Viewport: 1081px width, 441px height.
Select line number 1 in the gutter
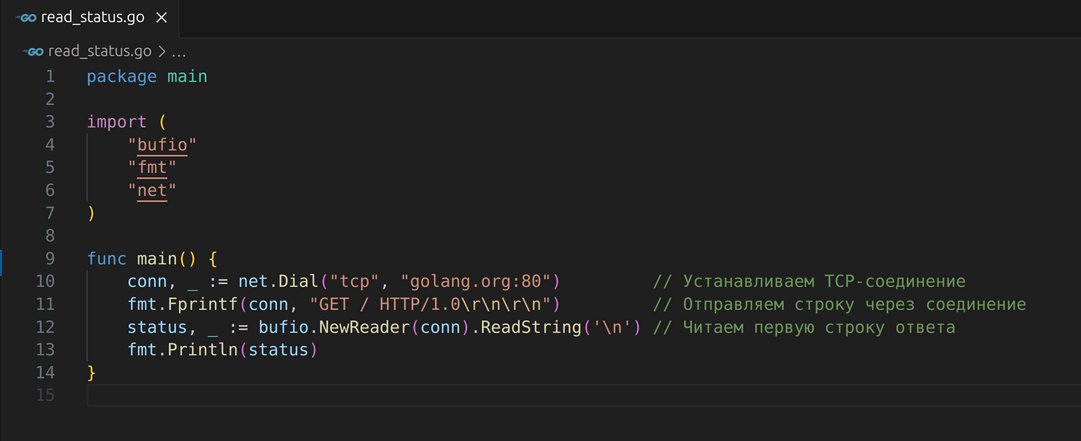pos(49,76)
